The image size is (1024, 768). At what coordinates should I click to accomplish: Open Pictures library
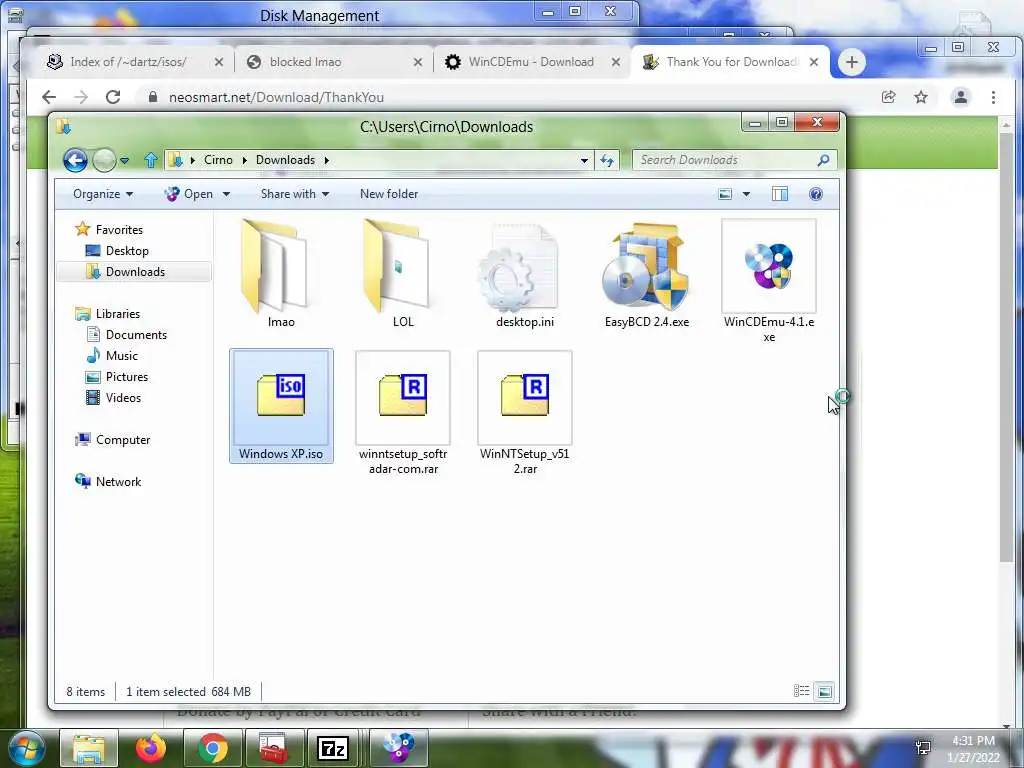126,377
